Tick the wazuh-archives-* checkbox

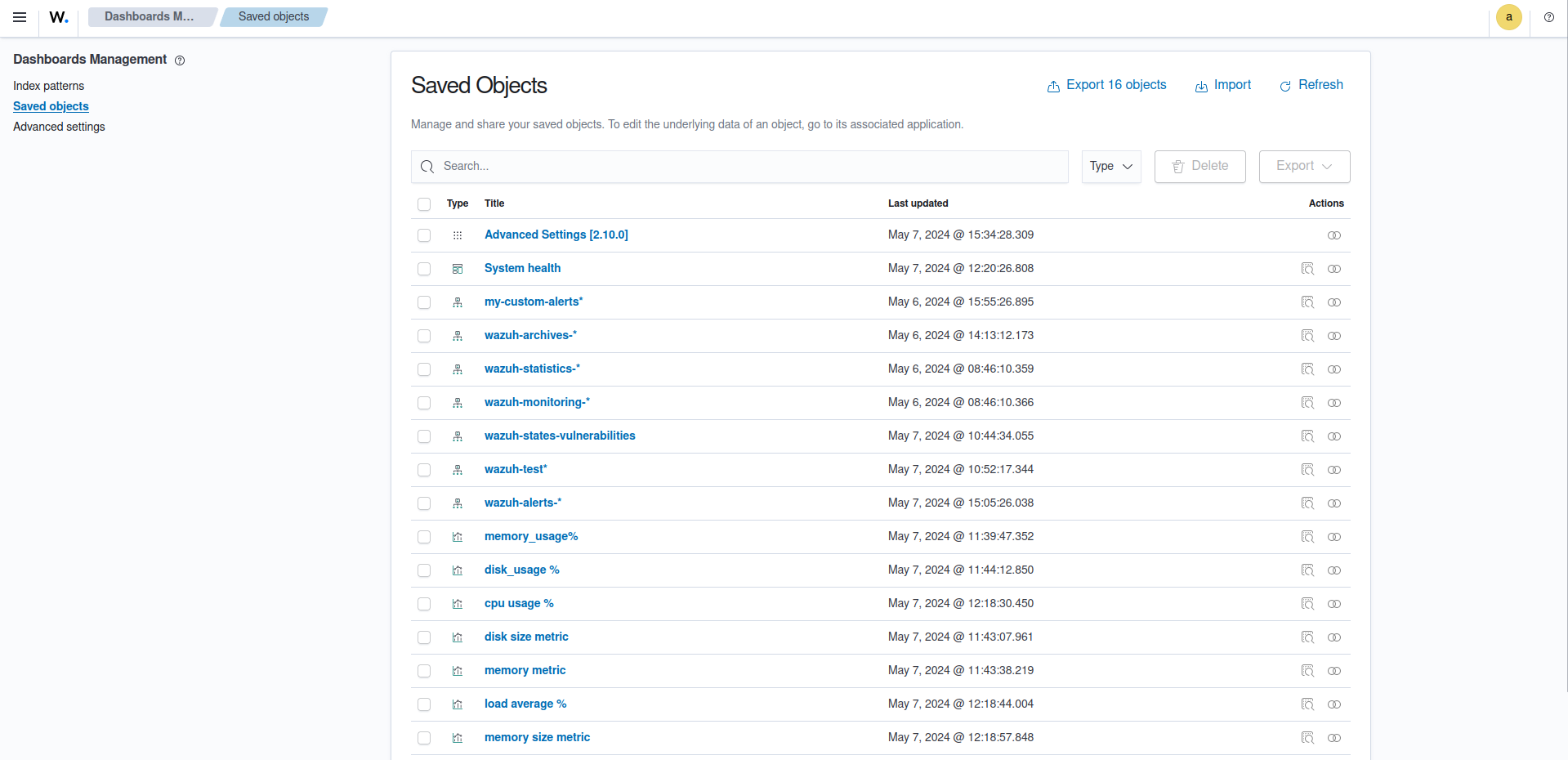pyautogui.click(x=424, y=336)
